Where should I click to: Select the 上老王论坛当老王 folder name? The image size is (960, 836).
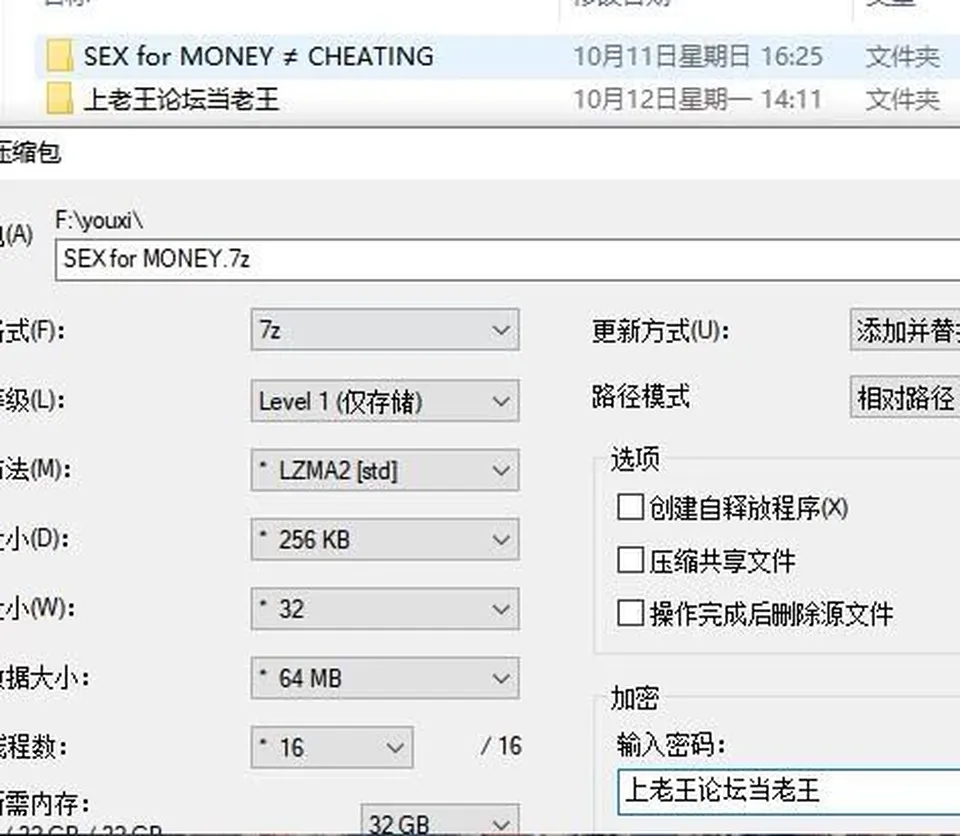[x=181, y=99]
